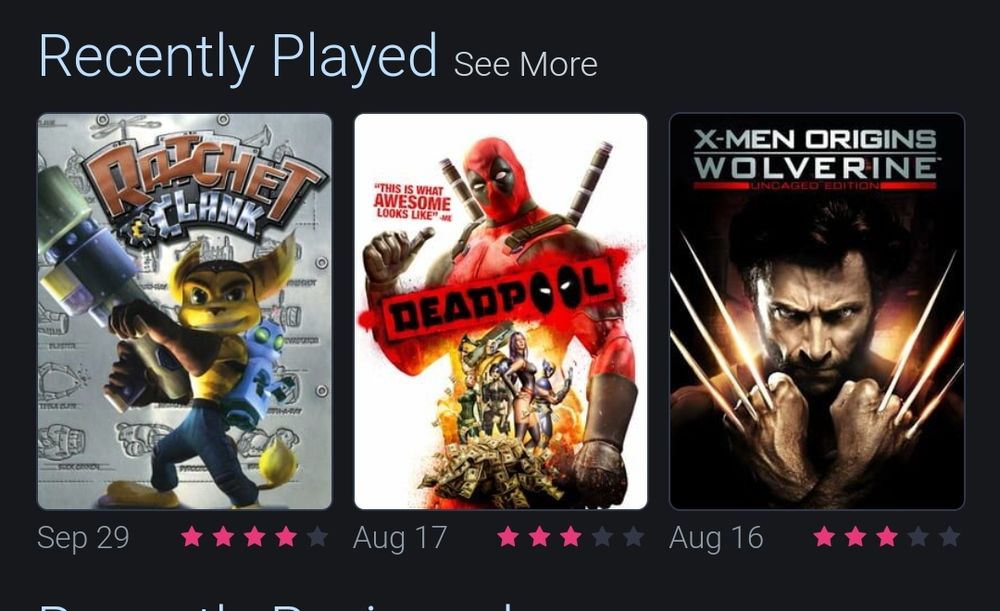Viewport: 1000px width, 611px height.
Task: Click the empty fifth star under Deadpool
Action: click(633, 537)
